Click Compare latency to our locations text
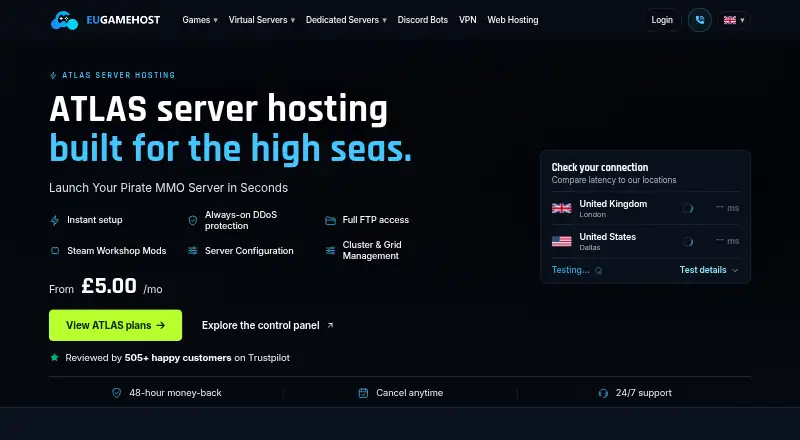Screen dimensions: 800x440 click(x=614, y=180)
